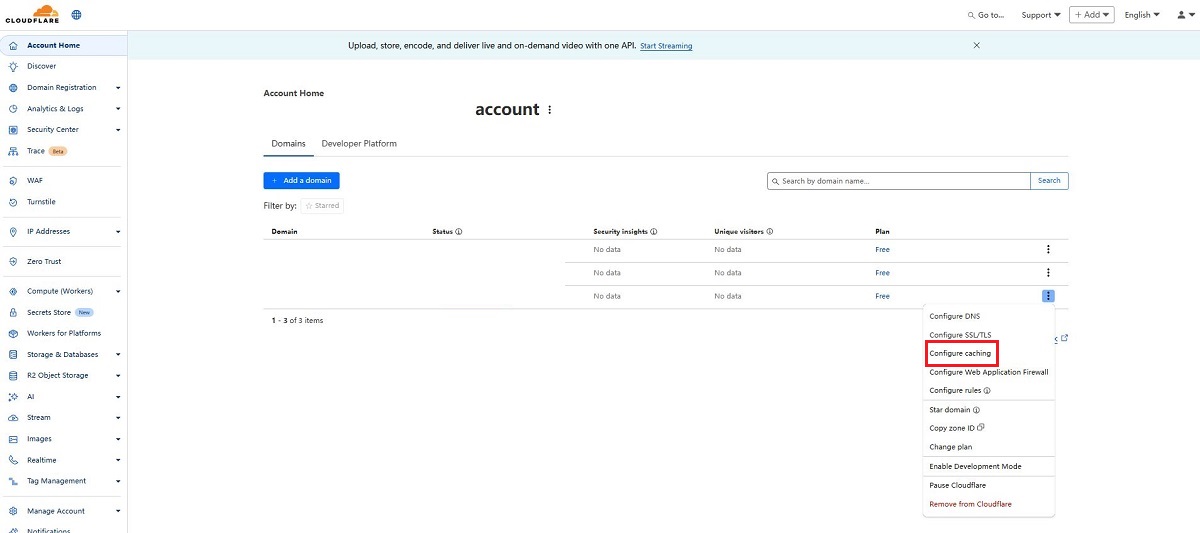Click the WAF shield icon
This screenshot has height=533, width=1200.
pyautogui.click(x=13, y=180)
